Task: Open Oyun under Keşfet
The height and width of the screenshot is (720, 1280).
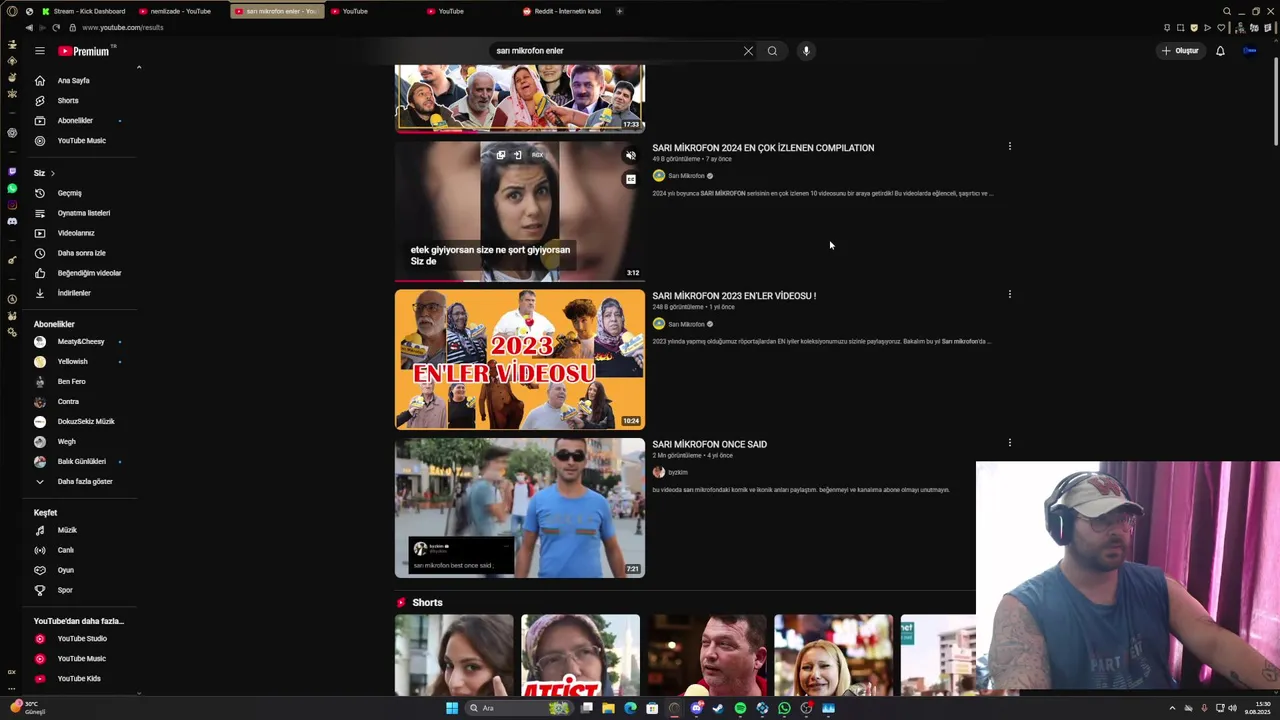Action: 65,570
